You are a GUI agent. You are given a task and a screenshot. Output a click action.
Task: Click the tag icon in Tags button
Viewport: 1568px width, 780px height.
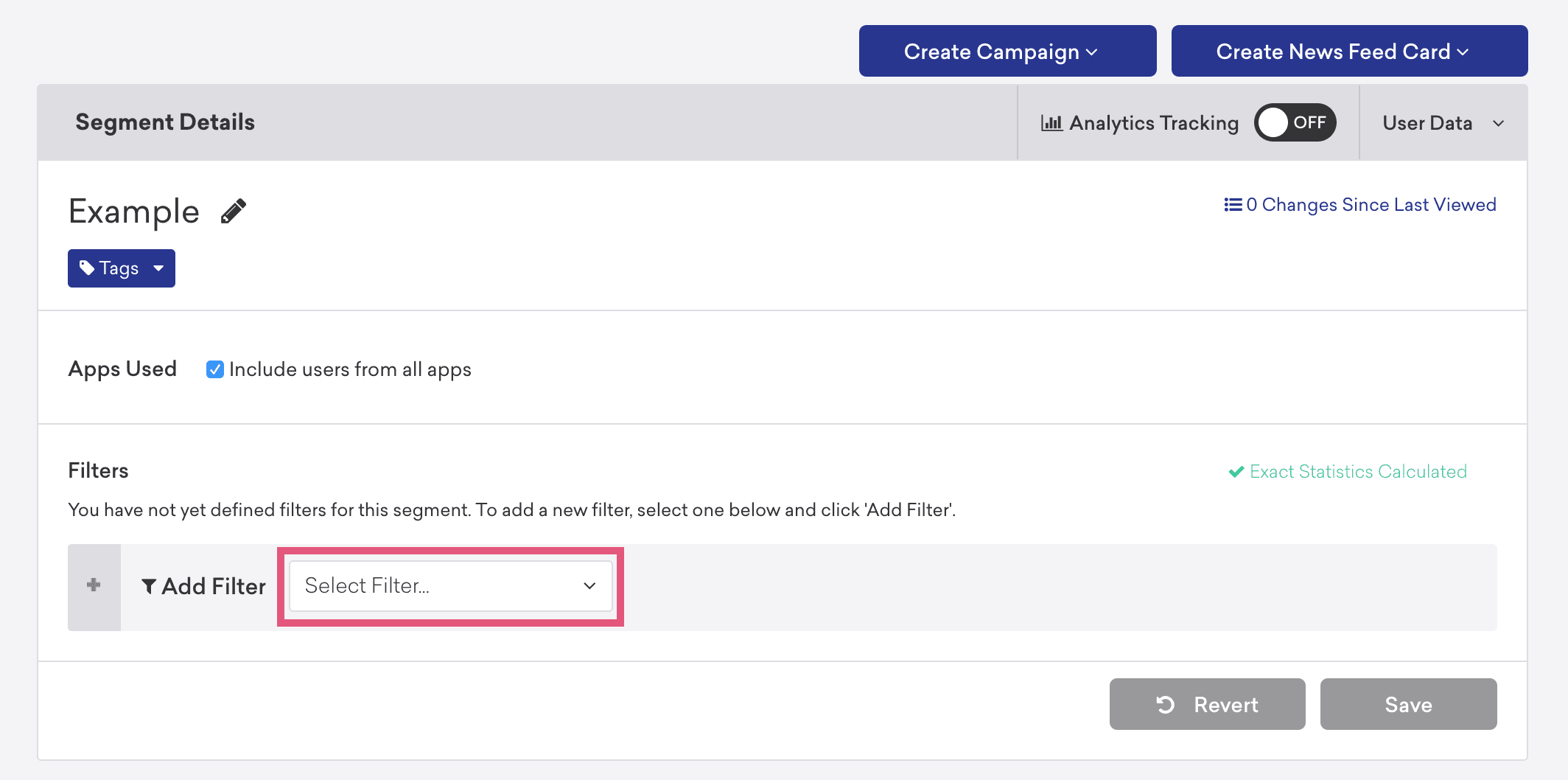(x=87, y=268)
